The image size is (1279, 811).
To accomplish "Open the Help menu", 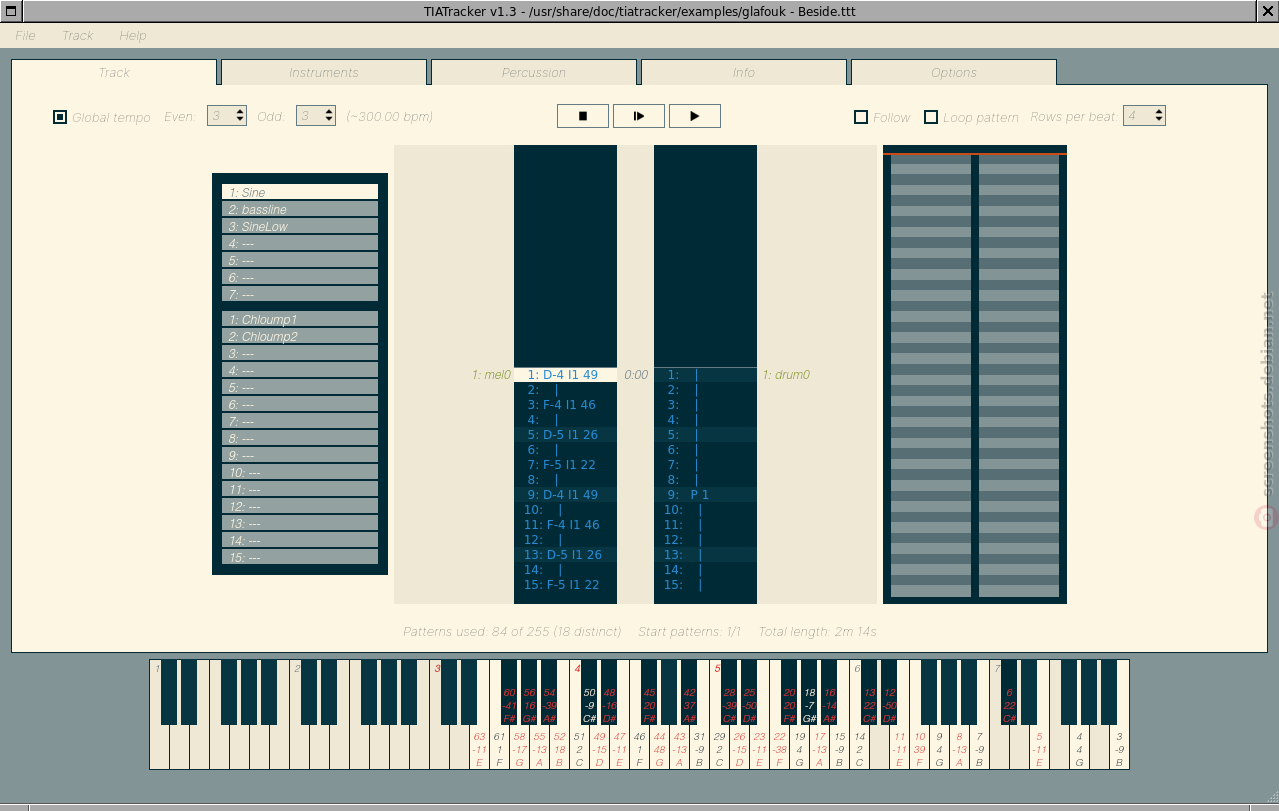I will pyautogui.click(x=132, y=35).
